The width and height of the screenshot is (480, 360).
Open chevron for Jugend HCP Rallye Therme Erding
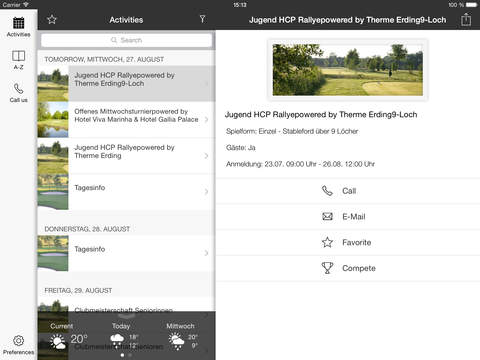(x=206, y=156)
